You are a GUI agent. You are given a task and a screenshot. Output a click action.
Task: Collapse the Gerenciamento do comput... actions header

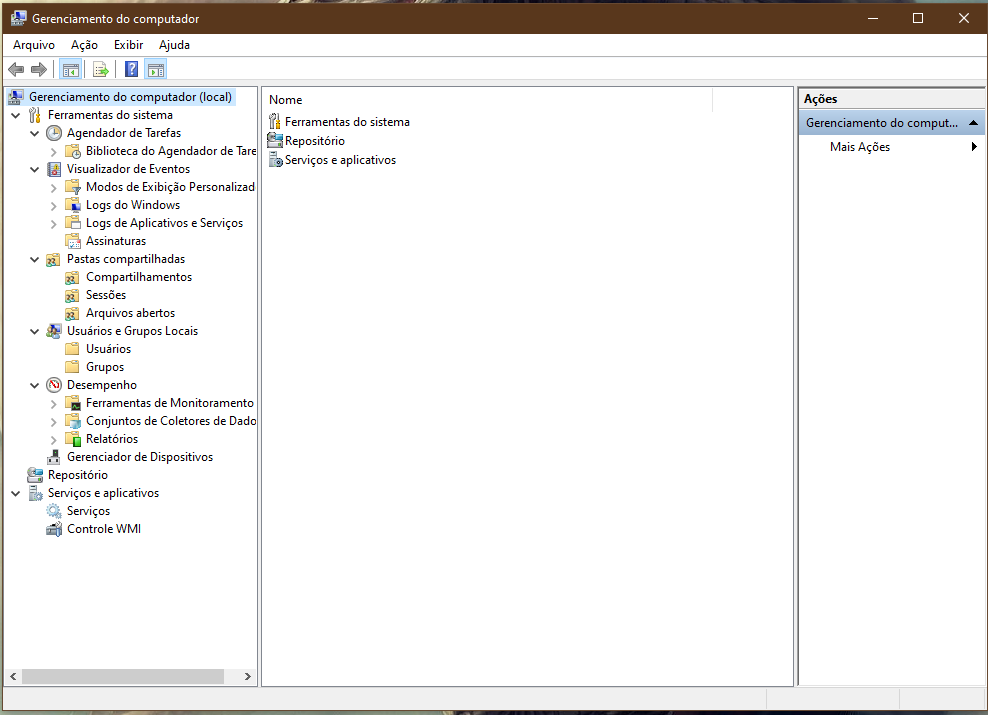pos(974,123)
